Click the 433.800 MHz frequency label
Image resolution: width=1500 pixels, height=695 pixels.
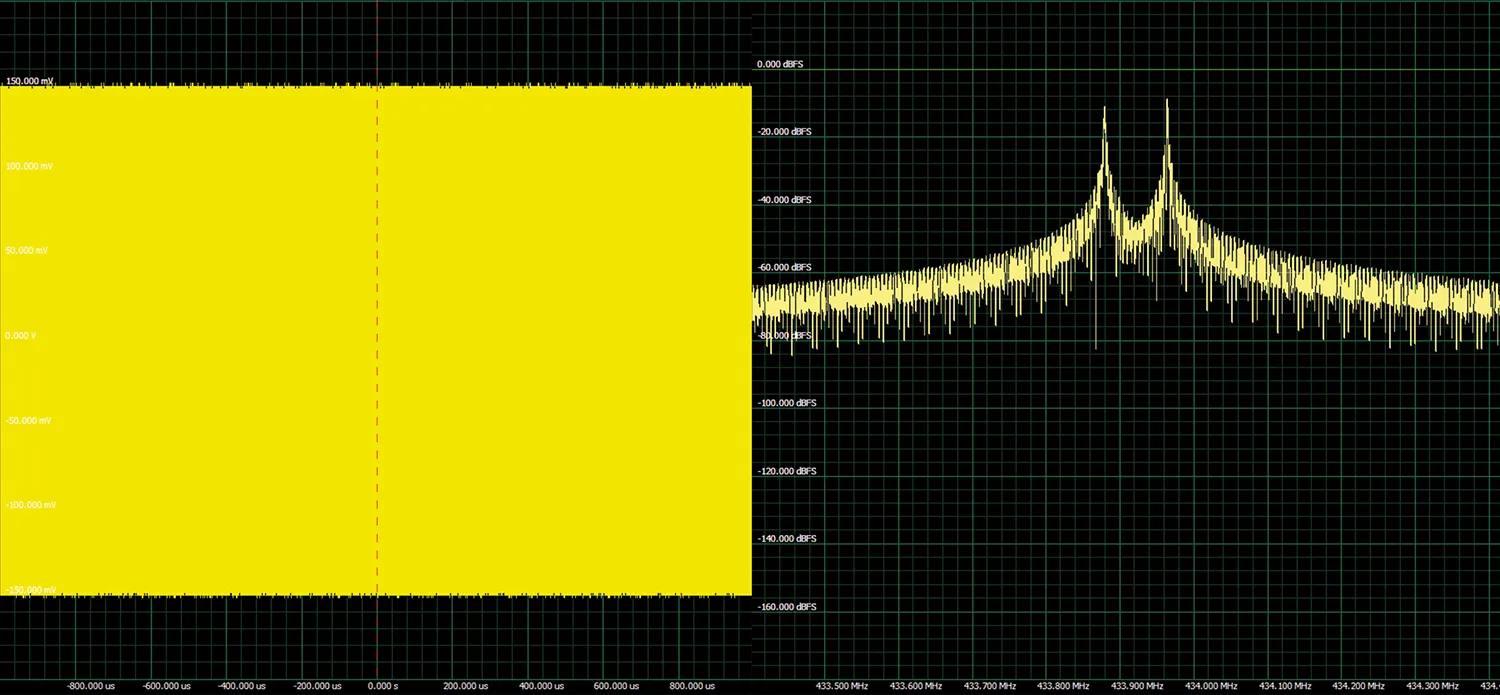pyautogui.click(x=1063, y=687)
